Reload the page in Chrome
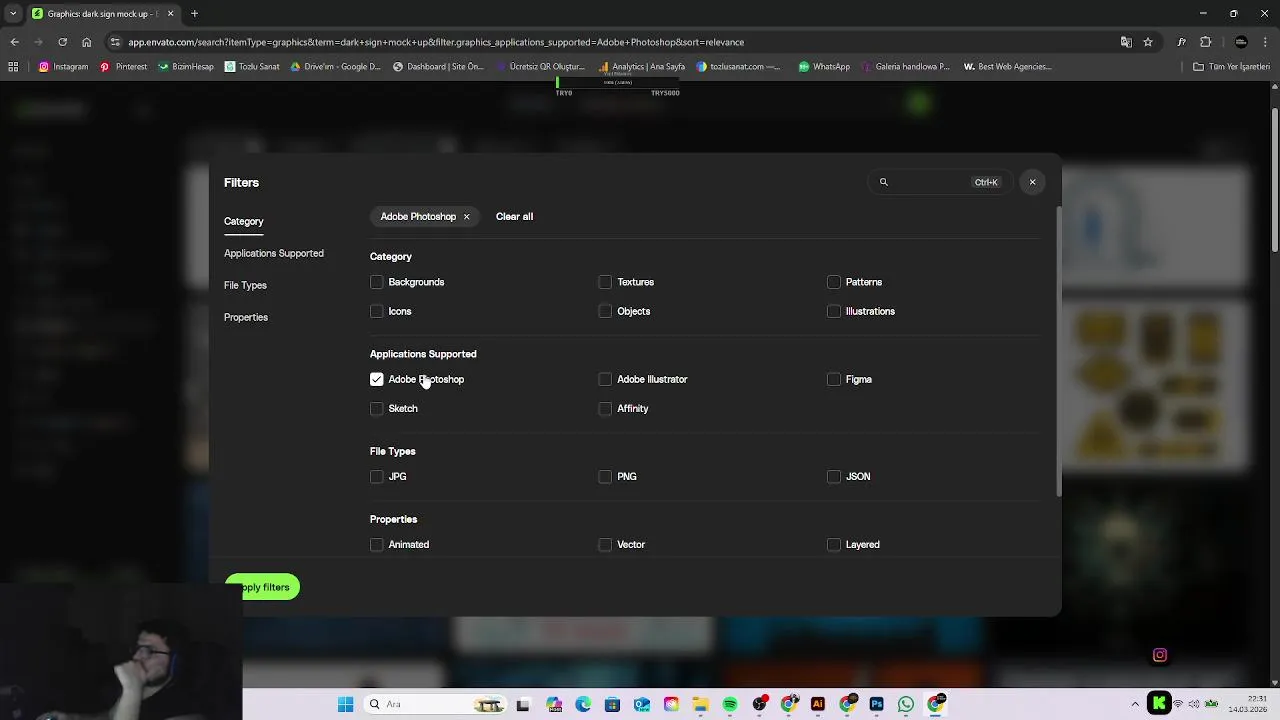Image resolution: width=1280 pixels, height=720 pixels. coord(62,42)
